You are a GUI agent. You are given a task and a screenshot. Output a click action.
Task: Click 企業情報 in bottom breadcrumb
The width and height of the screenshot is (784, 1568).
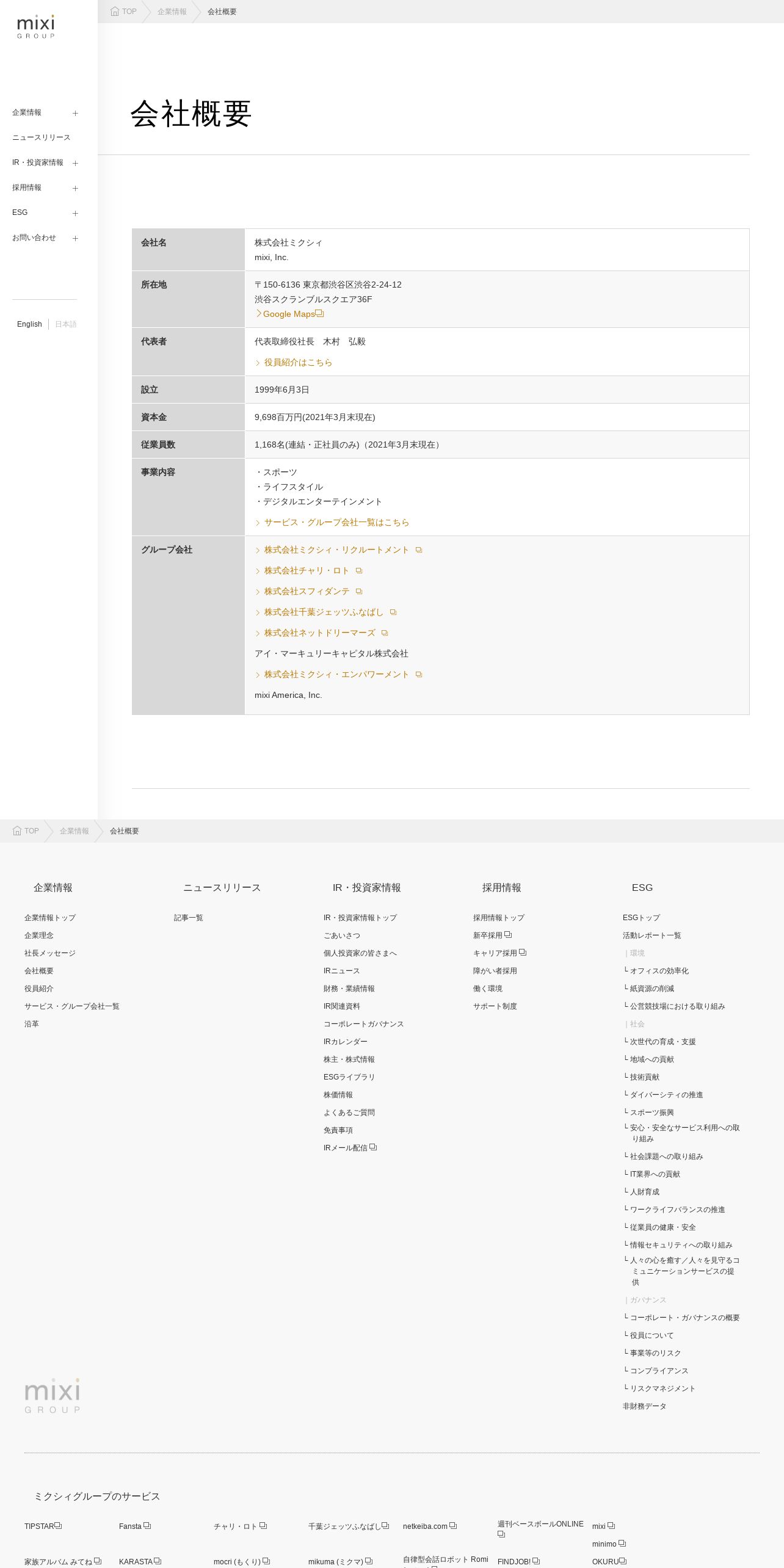(x=74, y=831)
